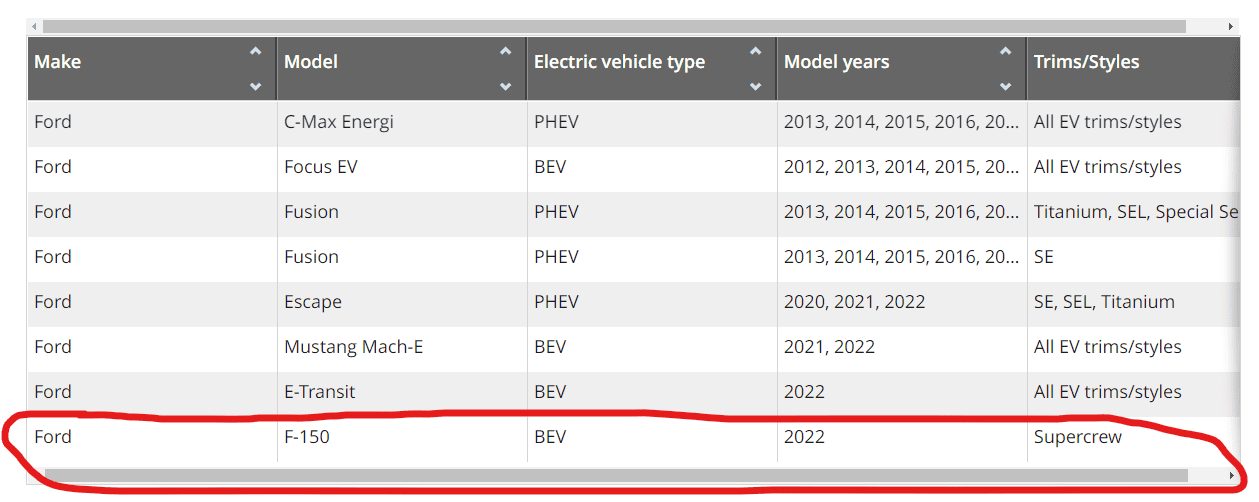Select the Supercrew trim cell
Image resolution: width=1259 pixels, height=502 pixels.
[1078, 437]
